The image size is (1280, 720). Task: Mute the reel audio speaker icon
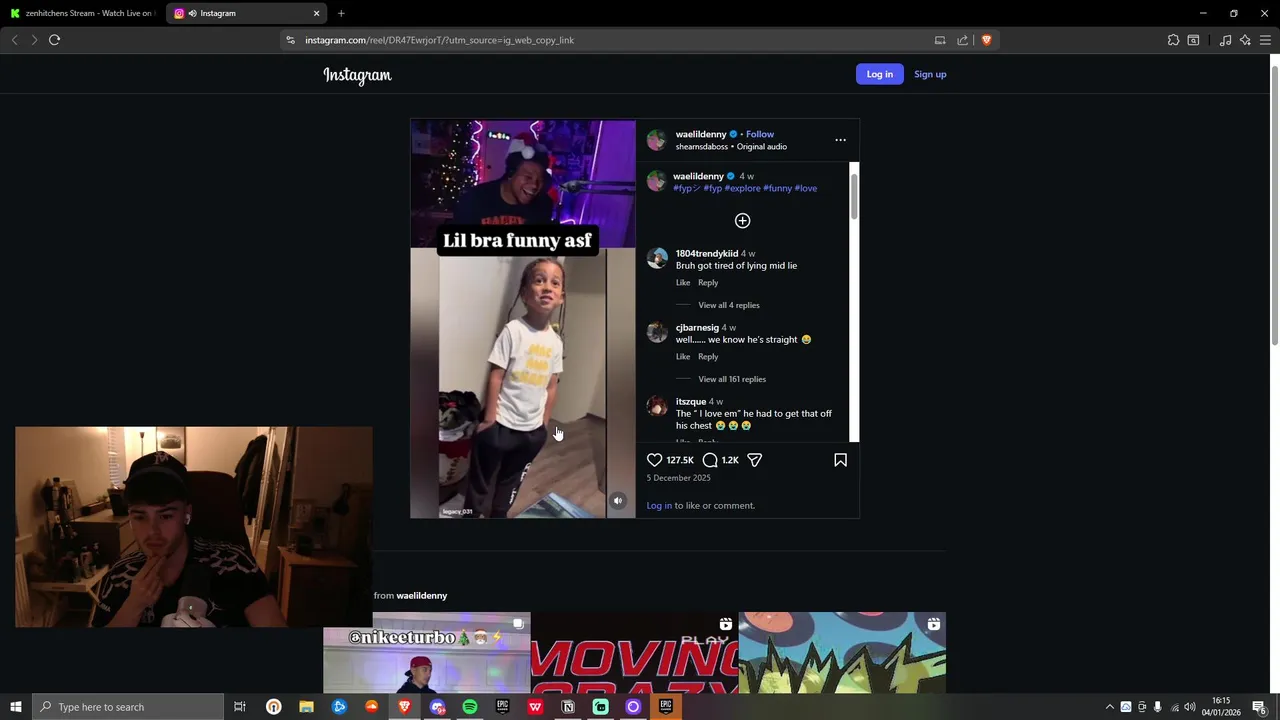pyautogui.click(x=618, y=501)
